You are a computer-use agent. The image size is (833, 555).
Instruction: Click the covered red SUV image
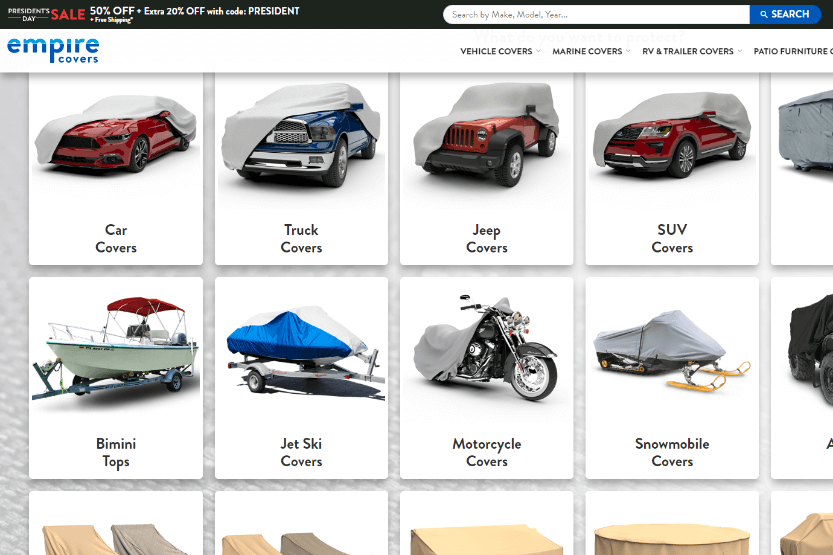[672, 135]
